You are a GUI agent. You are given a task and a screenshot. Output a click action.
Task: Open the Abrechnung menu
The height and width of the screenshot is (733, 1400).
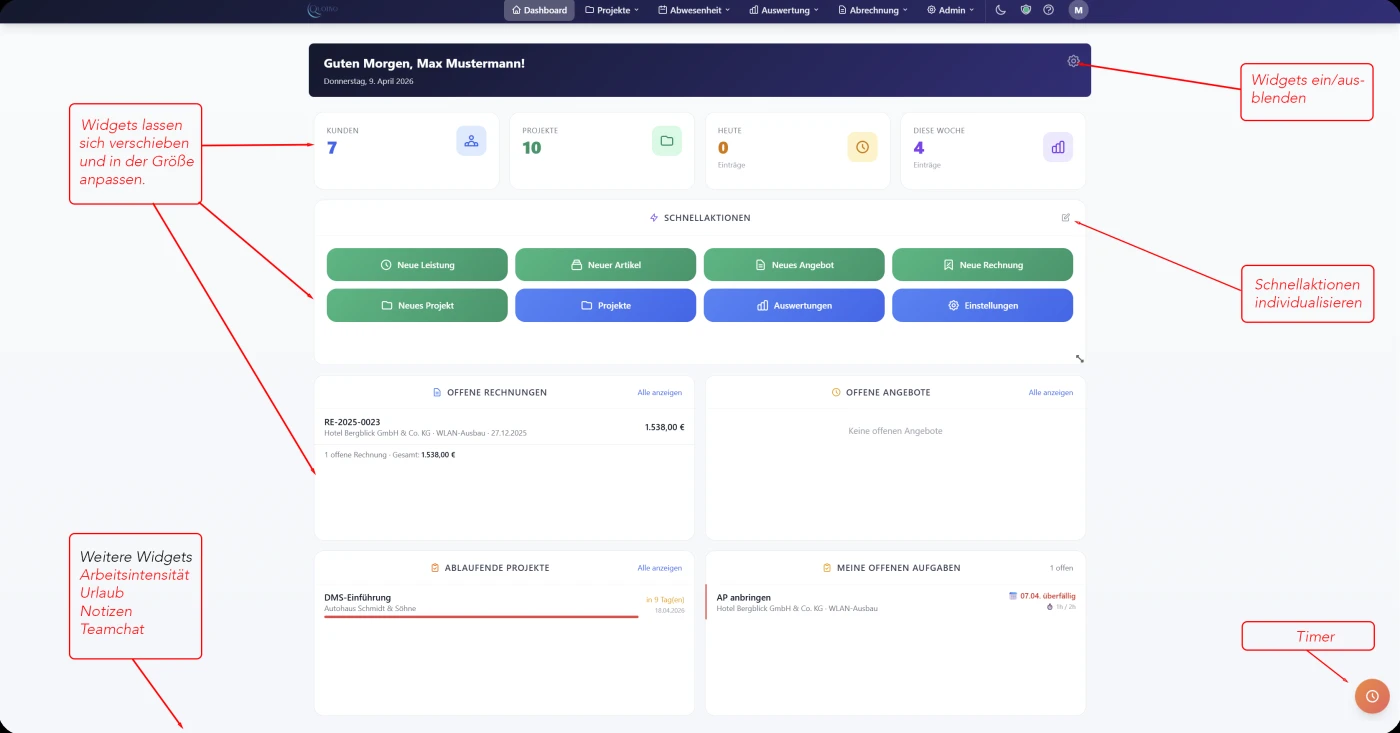click(871, 11)
